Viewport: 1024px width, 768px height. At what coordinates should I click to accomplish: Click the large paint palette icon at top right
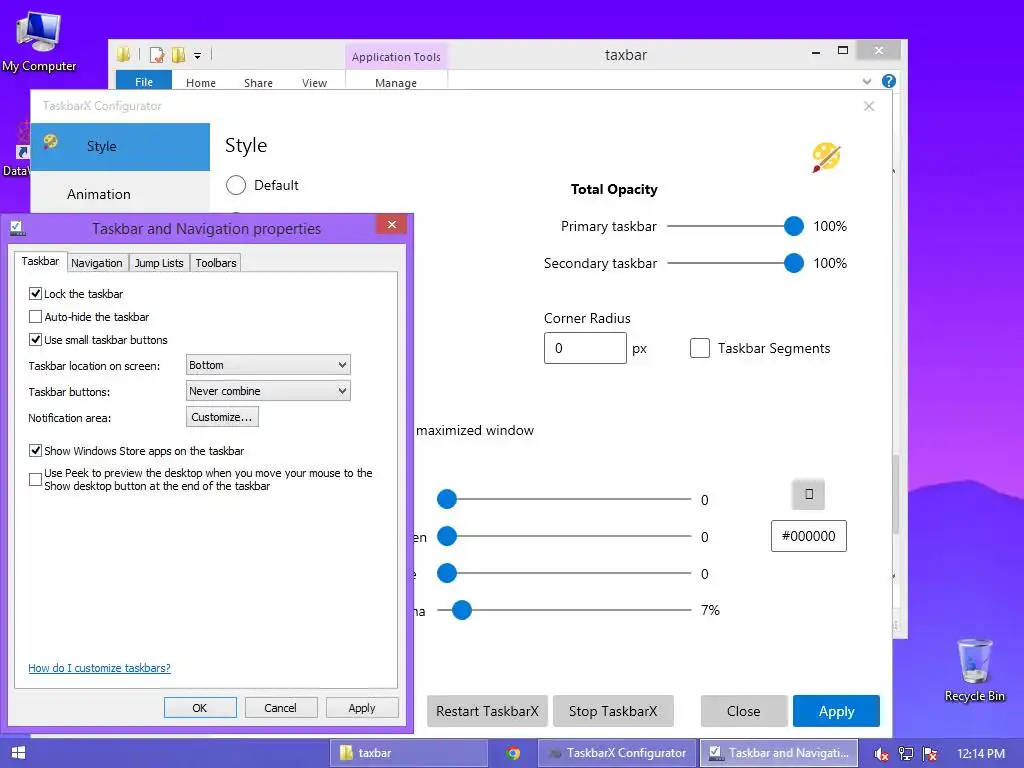click(x=825, y=157)
